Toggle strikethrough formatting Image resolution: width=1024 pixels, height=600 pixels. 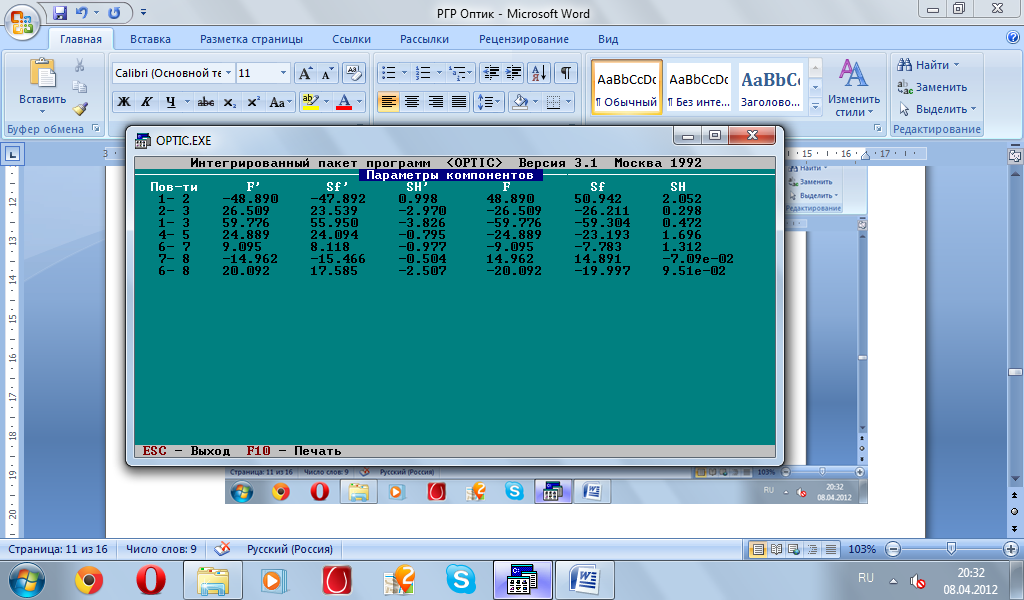click(206, 102)
